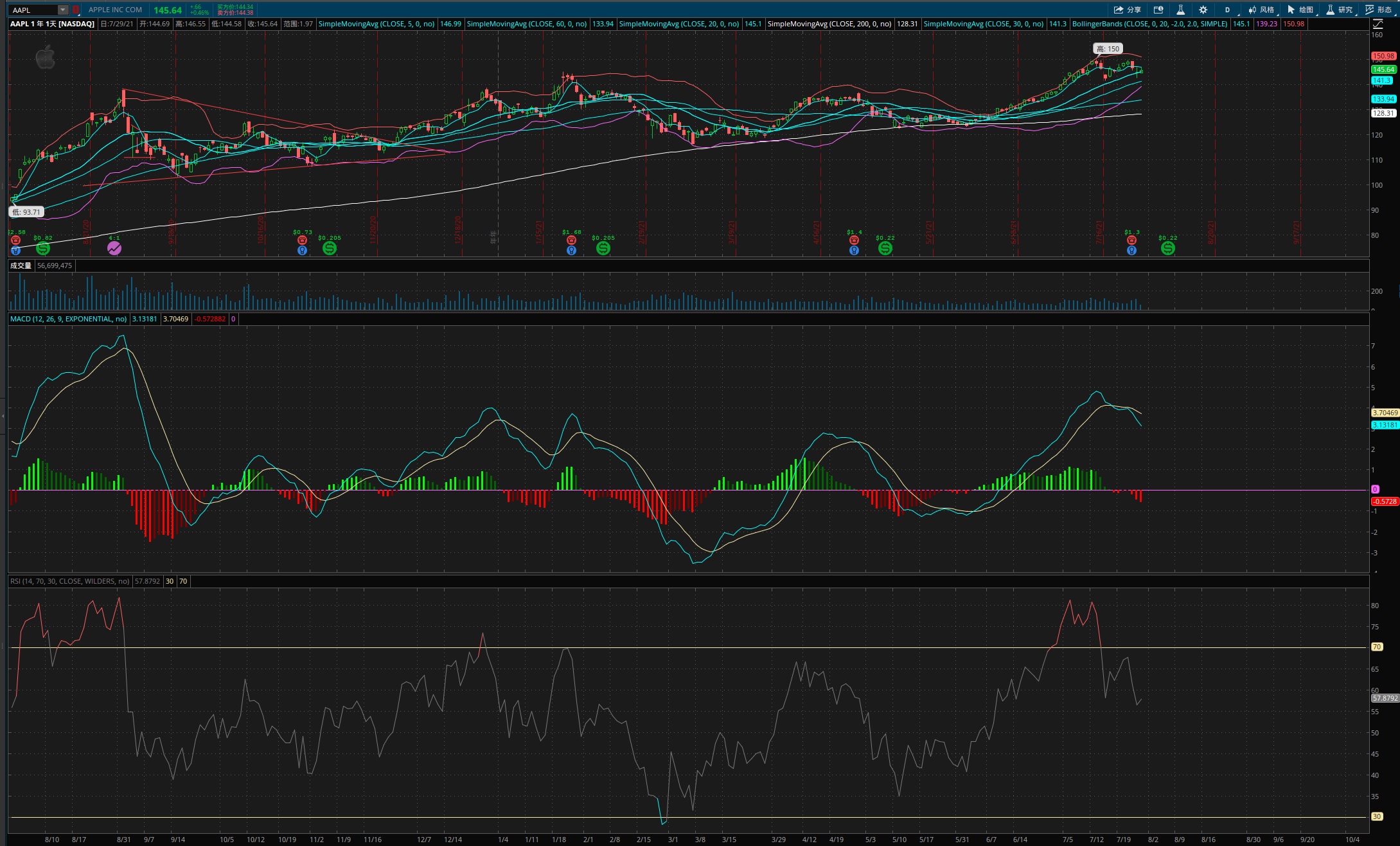Viewport: 1400px width, 846px height.
Task: Click the $0.205 dividend icon near 2/1
Action: [x=603, y=248]
